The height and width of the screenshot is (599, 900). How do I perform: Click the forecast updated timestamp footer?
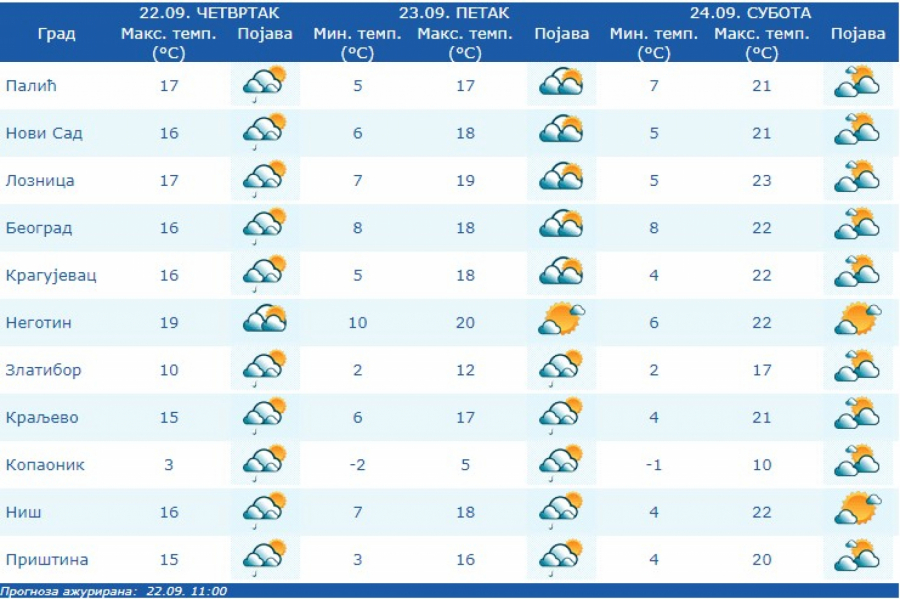(114, 591)
